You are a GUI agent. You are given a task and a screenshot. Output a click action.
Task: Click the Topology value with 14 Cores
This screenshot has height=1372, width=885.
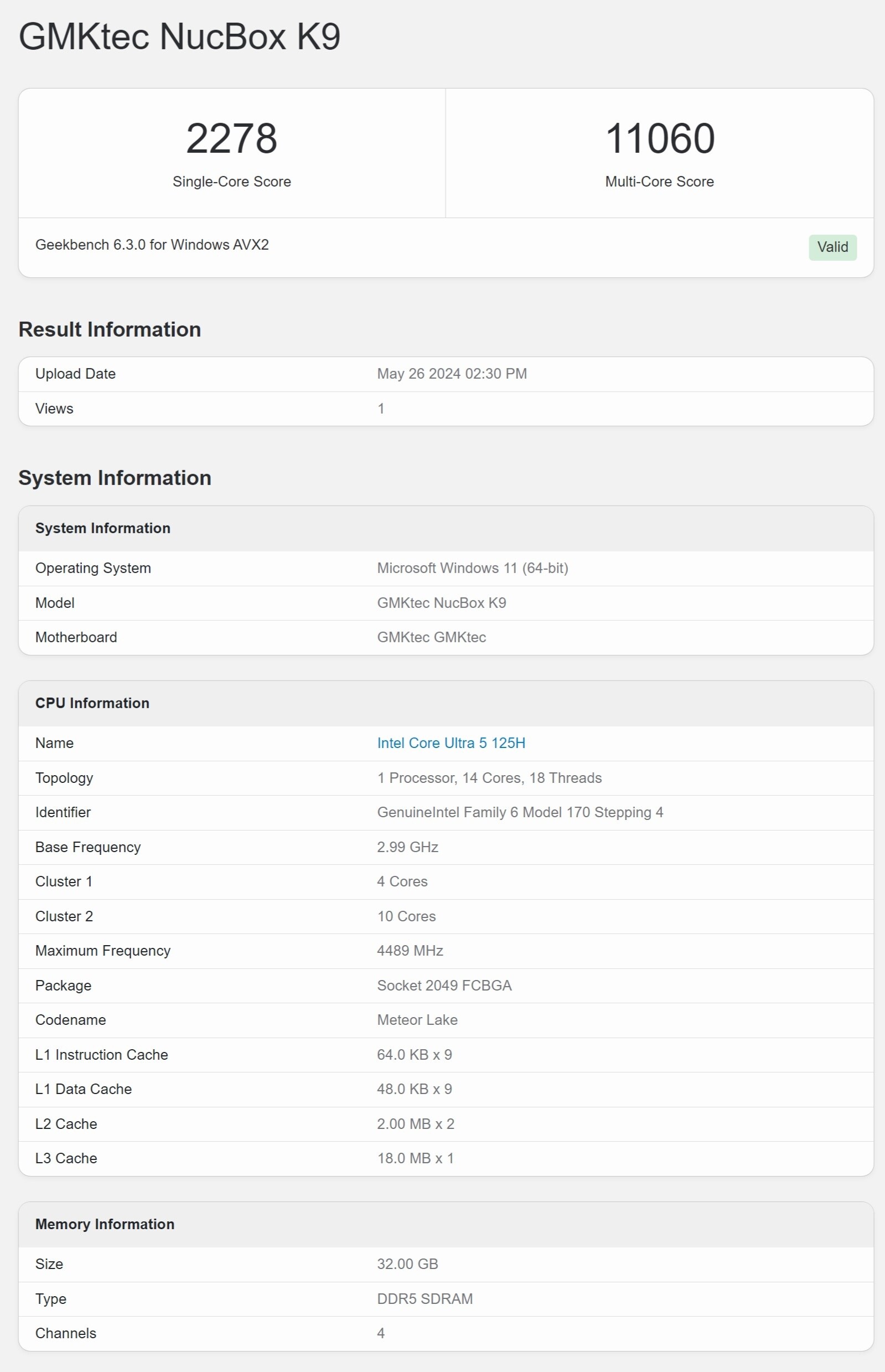pyautogui.click(x=489, y=778)
